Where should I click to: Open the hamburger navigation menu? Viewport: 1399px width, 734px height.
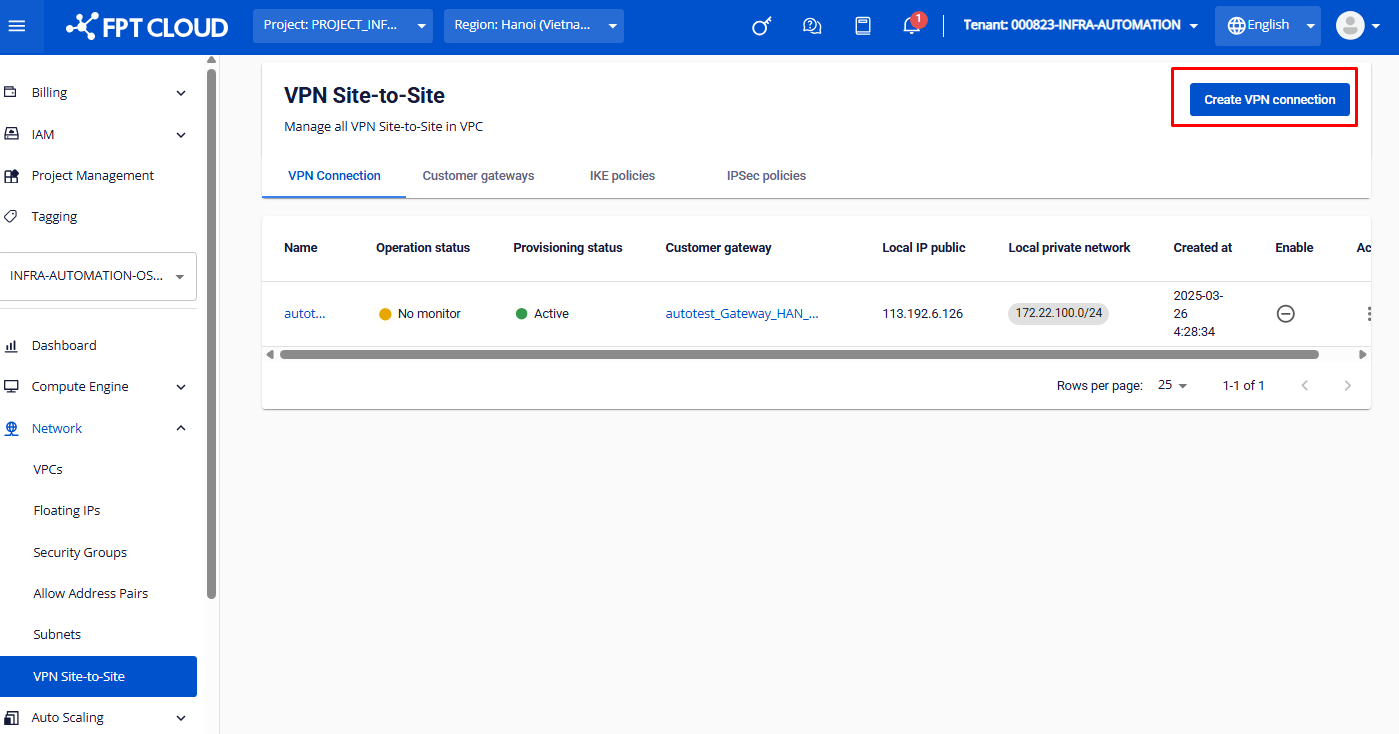click(16, 25)
